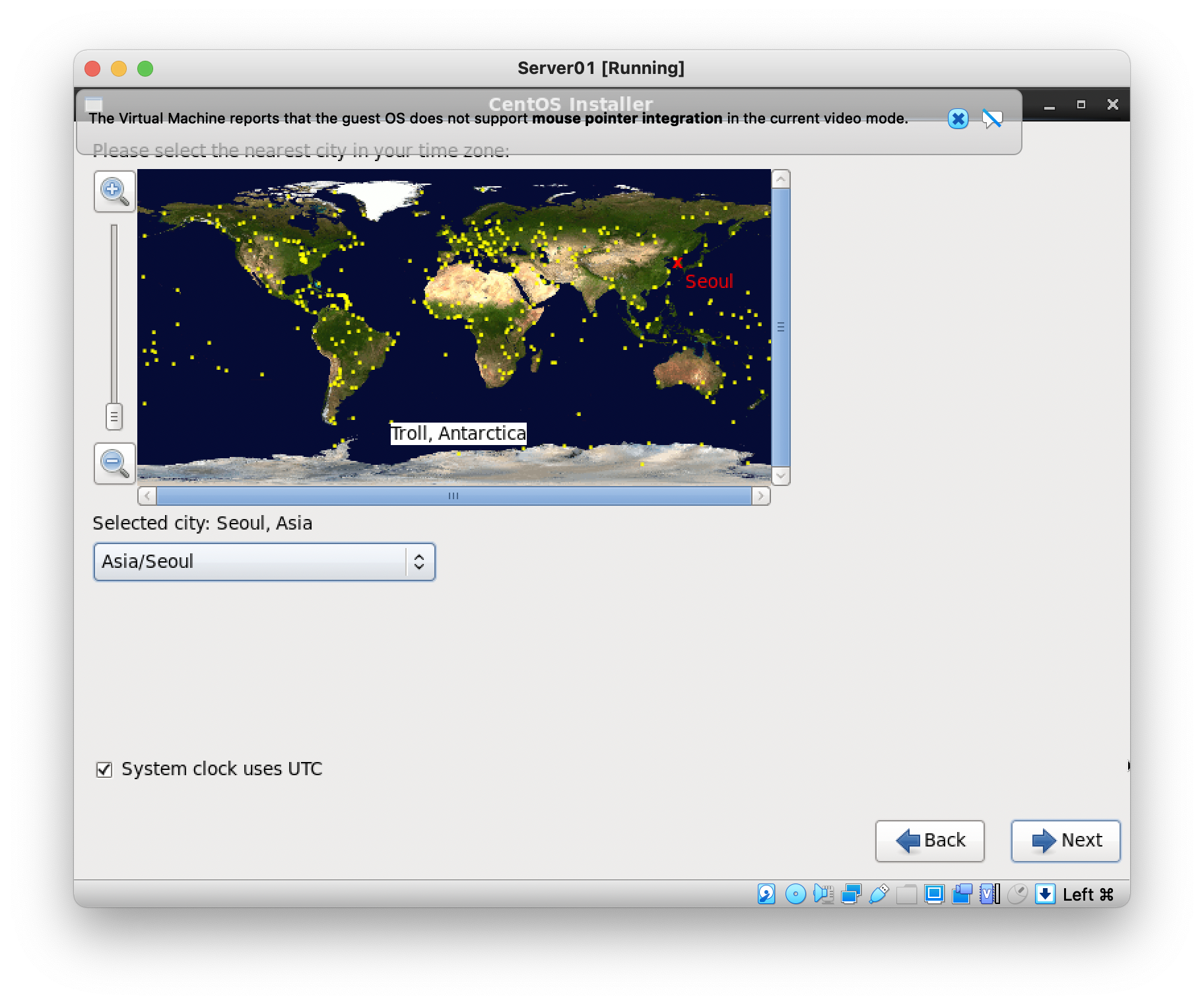
Task: Click the don't-show-again notification icon
Action: click(x=992, y=119)
